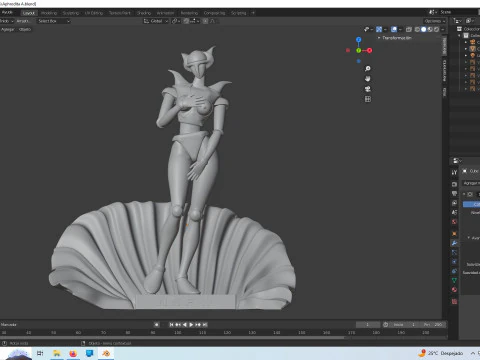The image size is (480, 360).
Task: Open the Rendering workspace tab
Action: pos(189,13)
